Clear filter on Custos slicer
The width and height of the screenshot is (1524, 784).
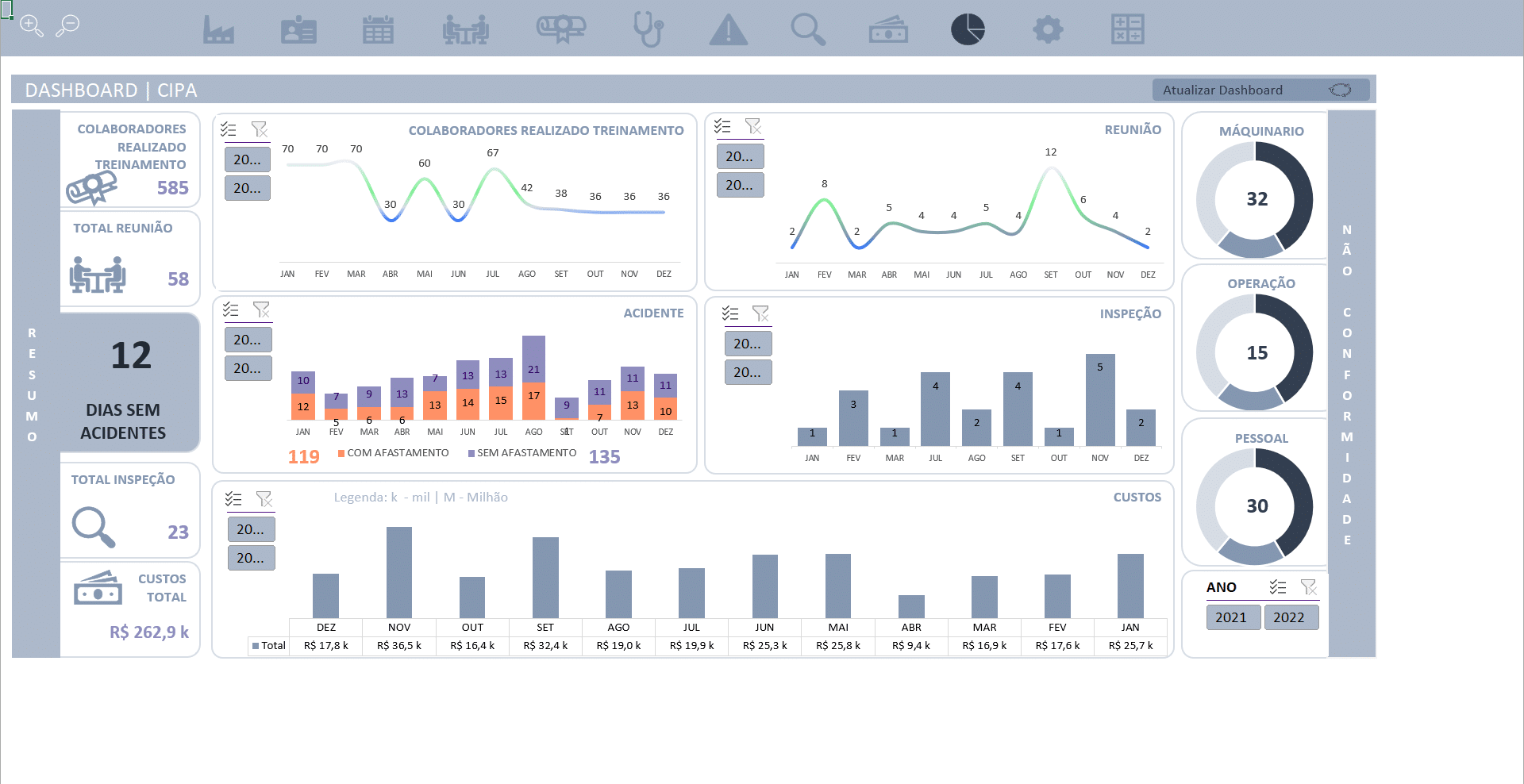(264, 499)
